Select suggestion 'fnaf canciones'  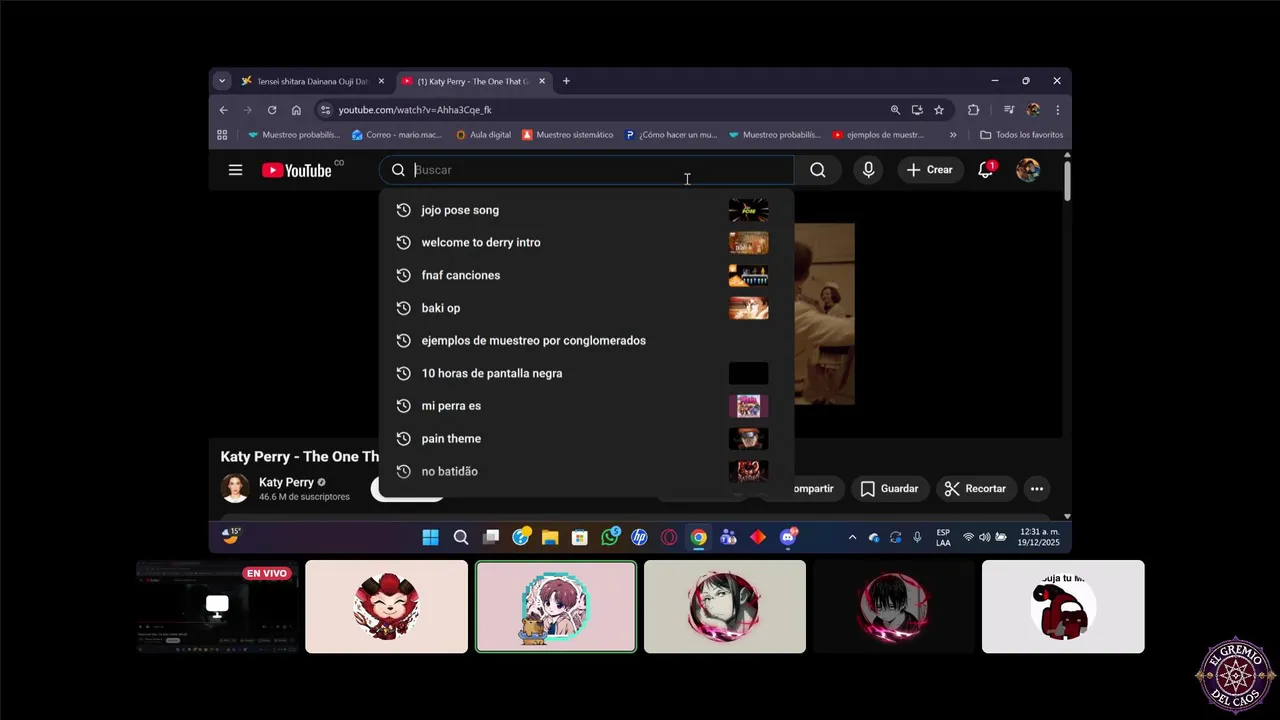point(586,275)
